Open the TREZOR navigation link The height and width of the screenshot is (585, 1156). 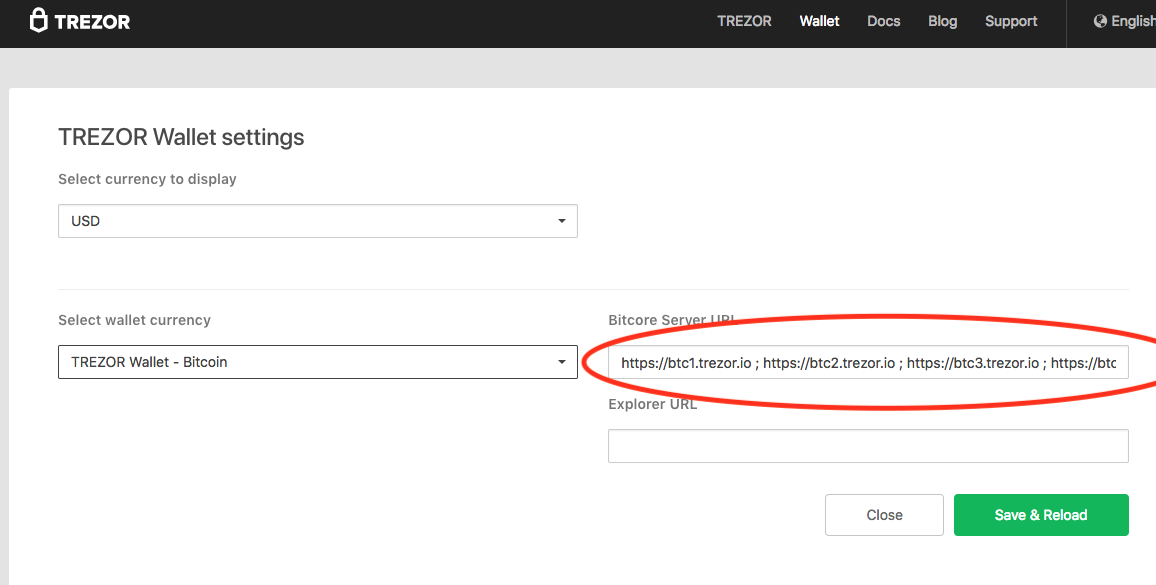click(x=744, y=21)
